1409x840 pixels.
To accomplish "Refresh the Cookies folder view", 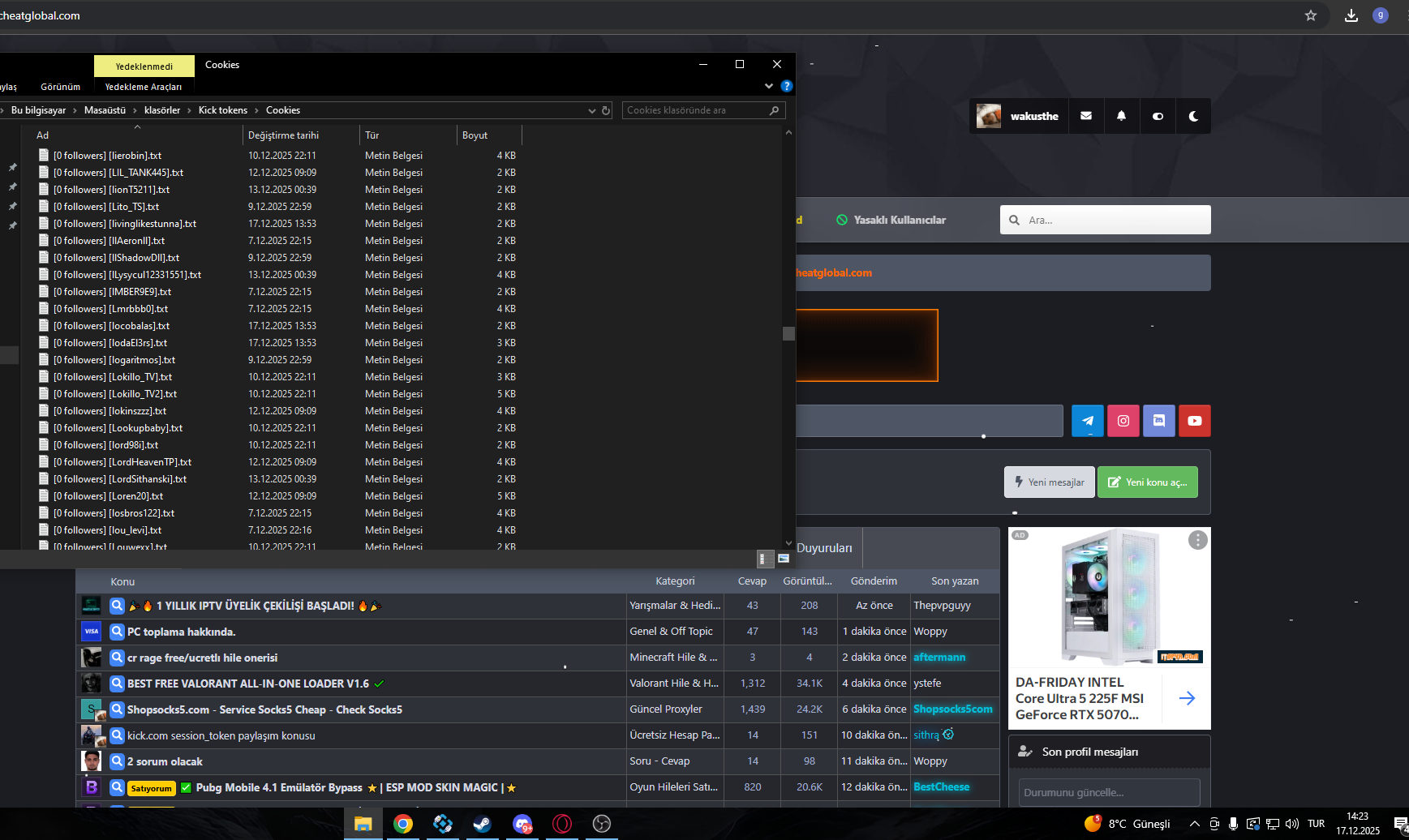I will [x=606, y=110].
